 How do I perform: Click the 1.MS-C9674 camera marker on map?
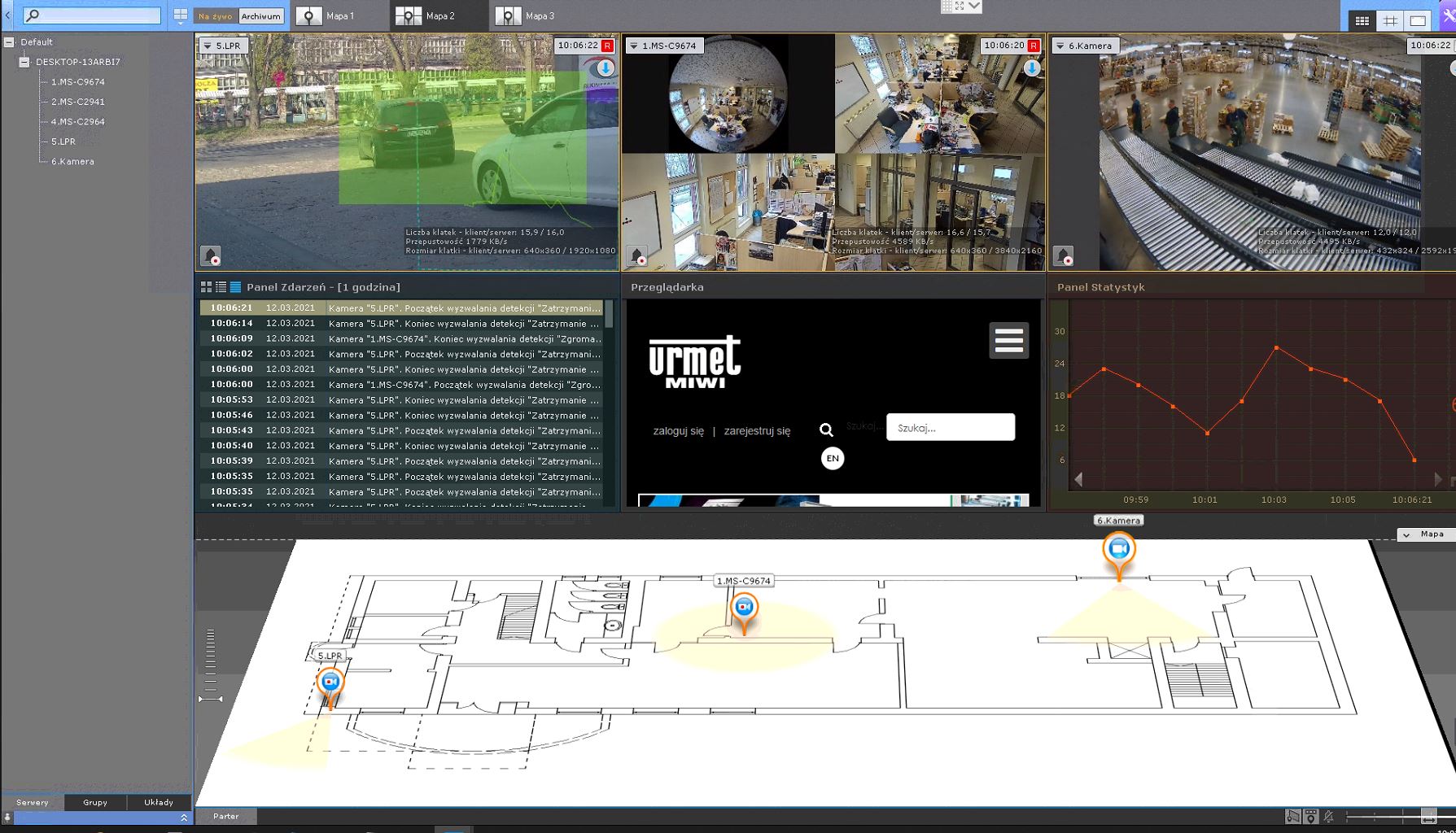[744, 608]
